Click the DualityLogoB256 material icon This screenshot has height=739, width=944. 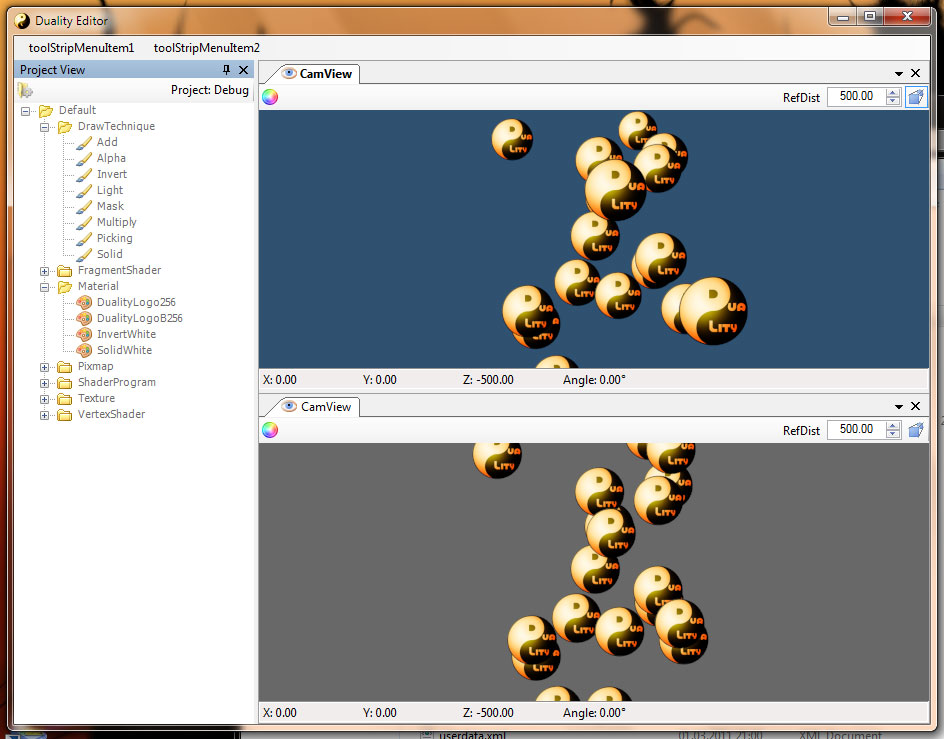click(x=84, y=319)
